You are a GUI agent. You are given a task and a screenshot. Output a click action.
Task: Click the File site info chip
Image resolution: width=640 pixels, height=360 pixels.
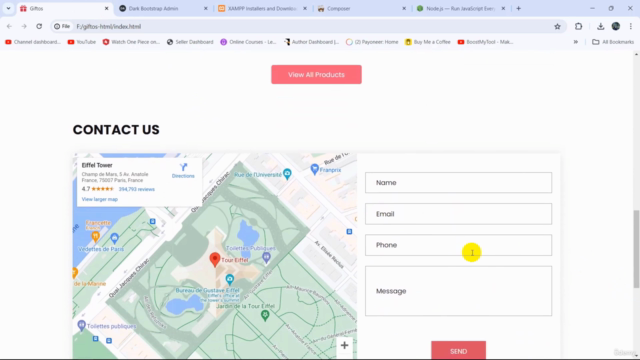(62, 26)
